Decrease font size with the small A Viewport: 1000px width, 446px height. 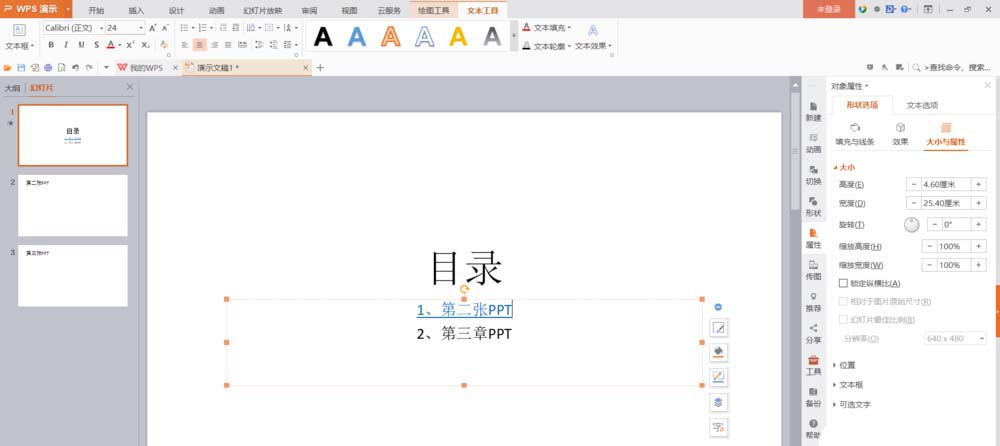165,28
